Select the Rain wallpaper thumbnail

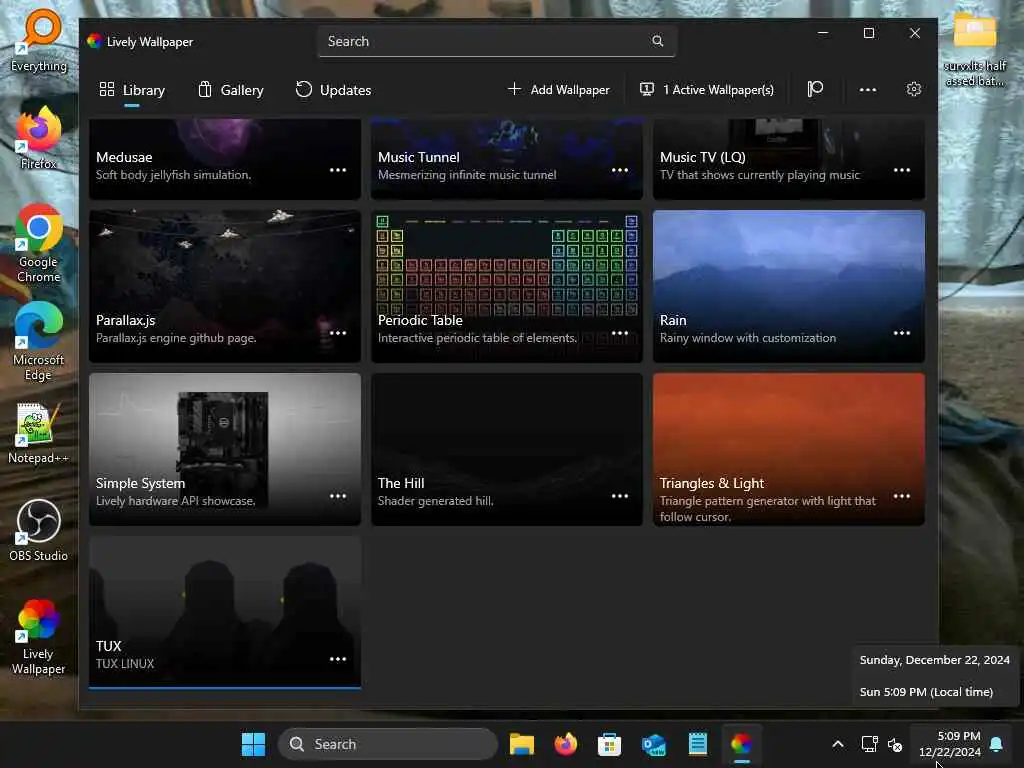789,286
